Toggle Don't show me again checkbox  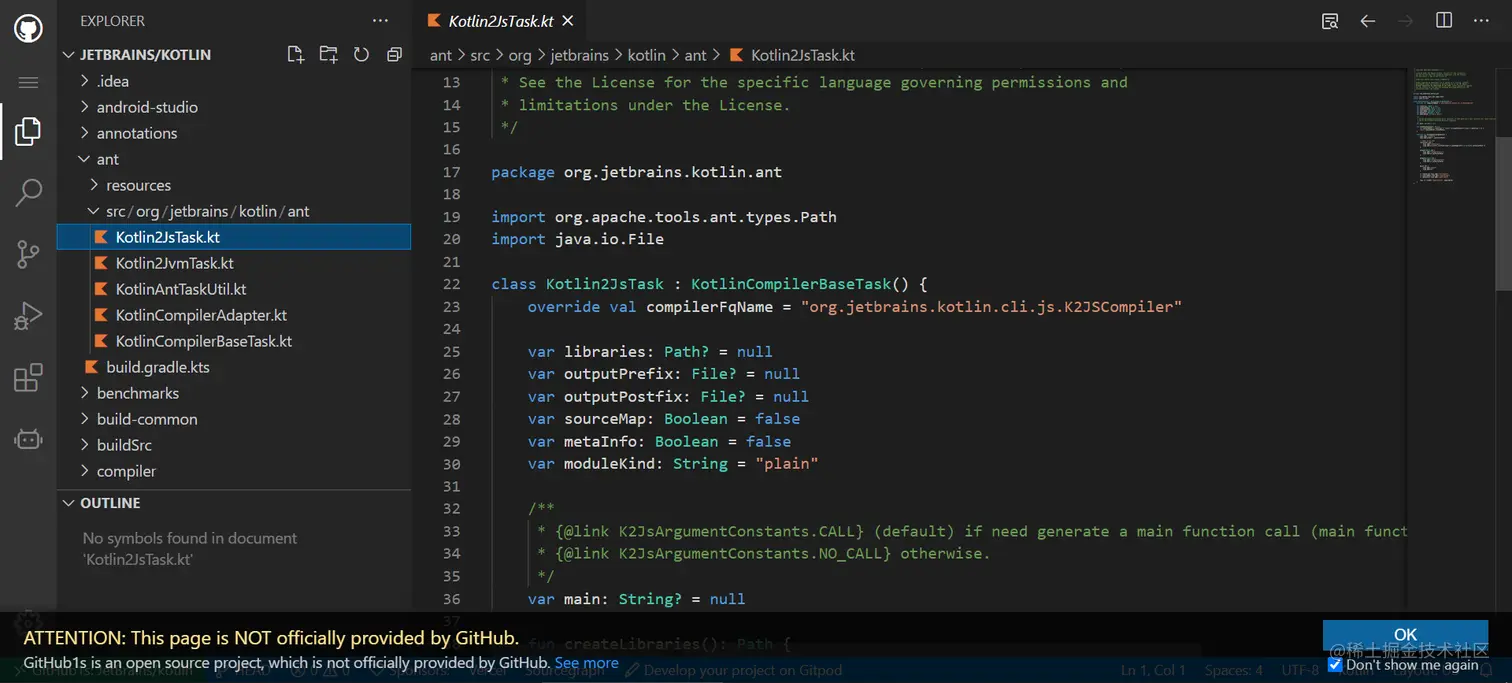click(1335, 664)
